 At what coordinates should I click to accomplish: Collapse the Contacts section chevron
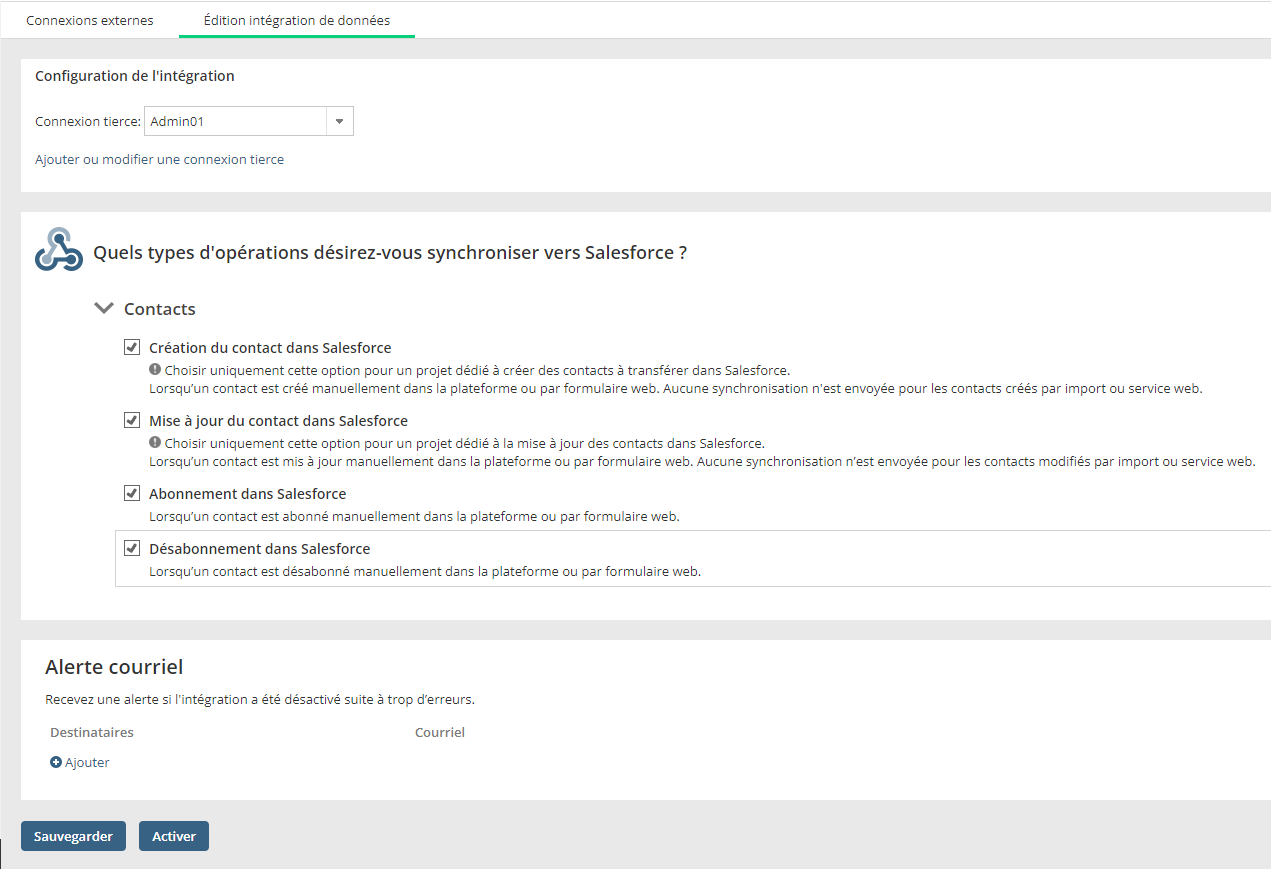pos(103,308)
